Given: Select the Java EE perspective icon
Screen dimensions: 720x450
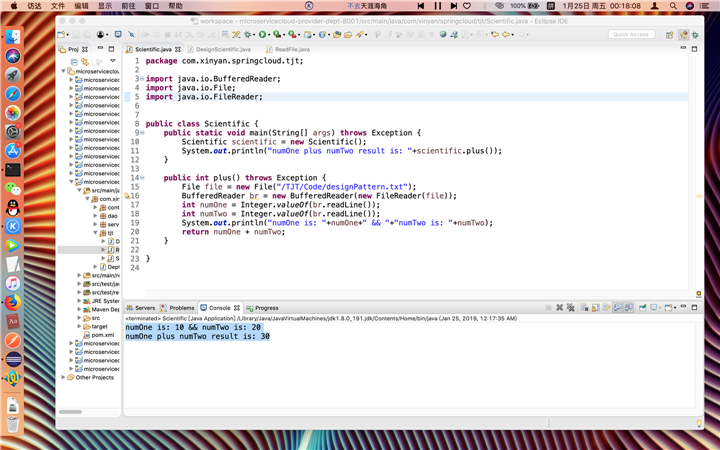Looking at the screenshot, I should tap(683, 35).
